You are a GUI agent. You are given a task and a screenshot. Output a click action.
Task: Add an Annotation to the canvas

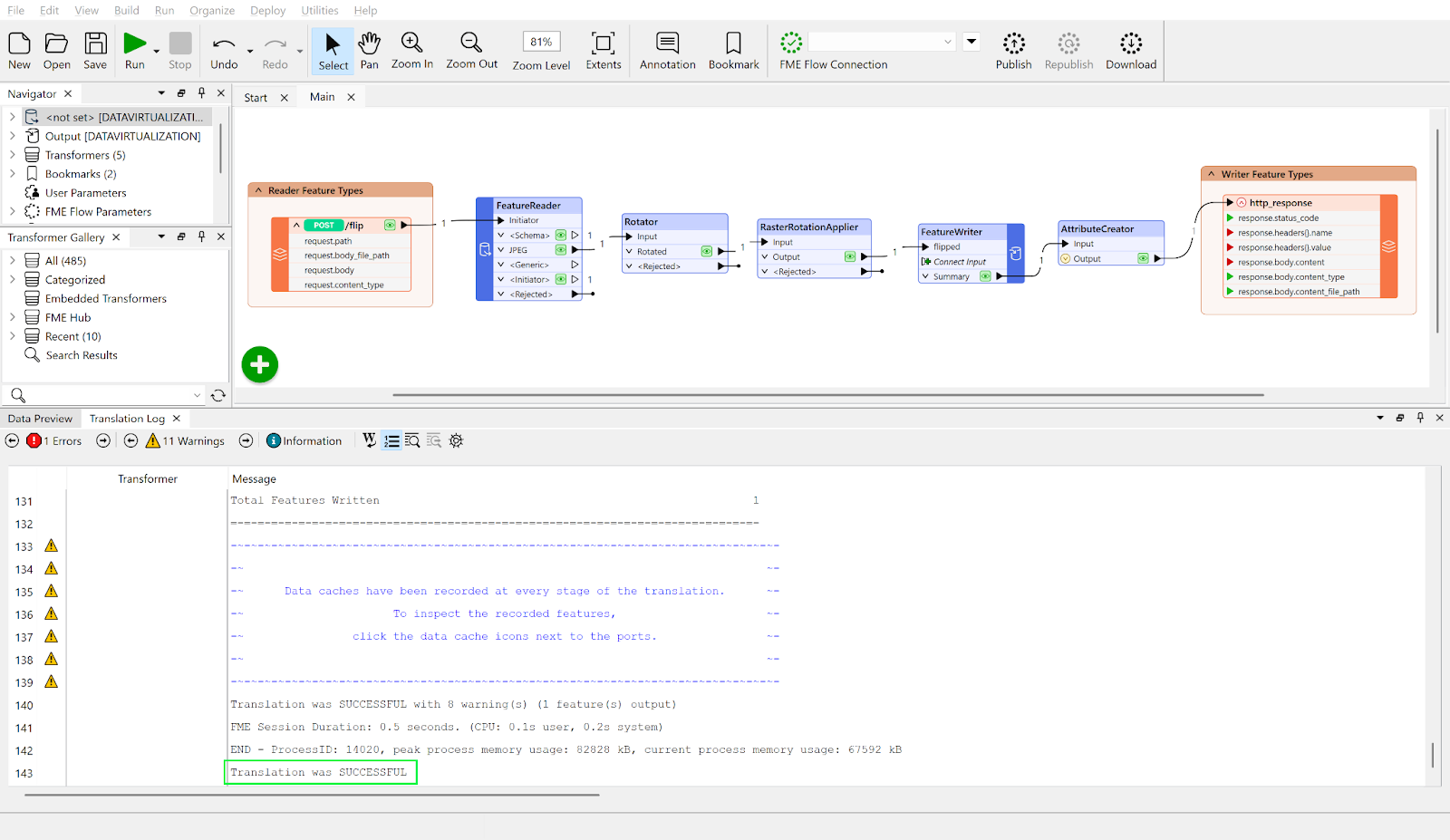click(x=668, y=43)
